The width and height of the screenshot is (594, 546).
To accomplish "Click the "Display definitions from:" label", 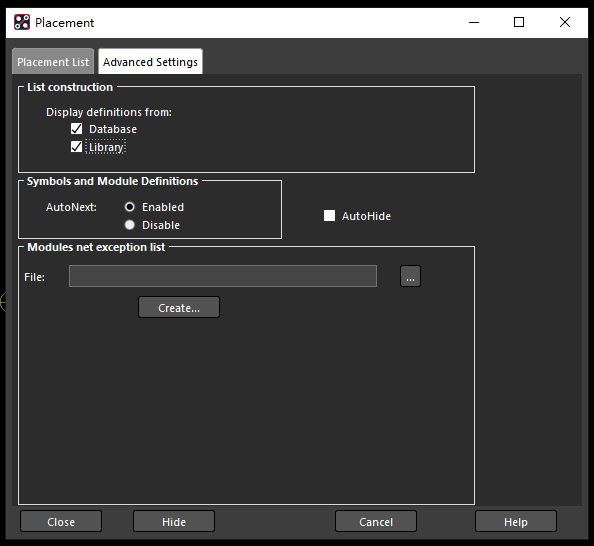I will point(109,112).
